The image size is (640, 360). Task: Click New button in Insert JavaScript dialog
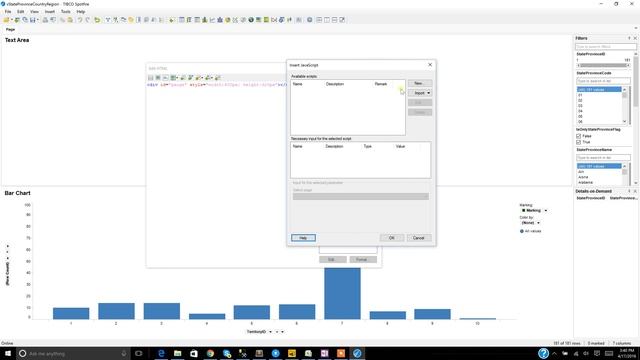420,83
